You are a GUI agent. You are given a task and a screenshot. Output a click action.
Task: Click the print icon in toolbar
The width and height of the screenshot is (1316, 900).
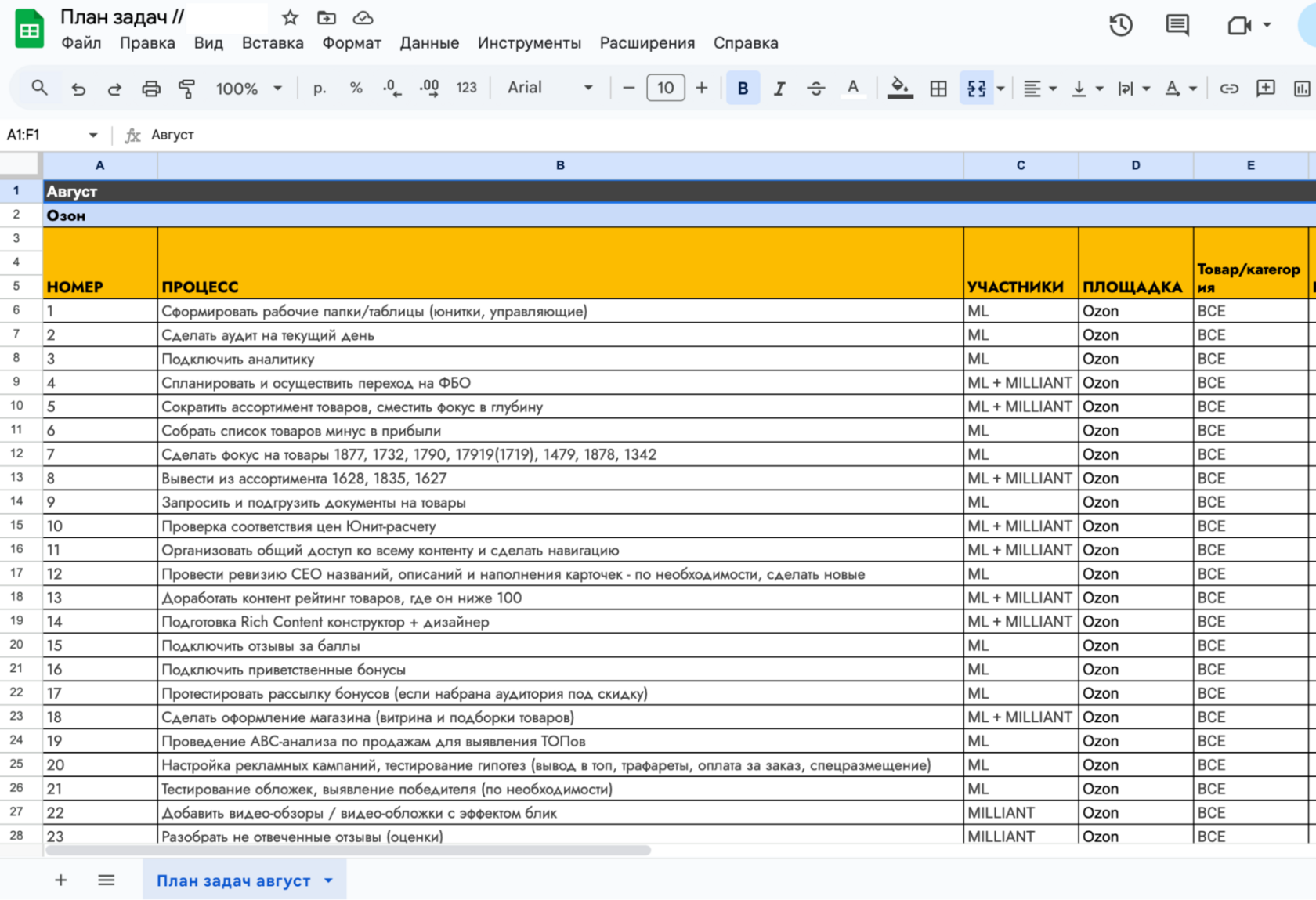(150, 89)
